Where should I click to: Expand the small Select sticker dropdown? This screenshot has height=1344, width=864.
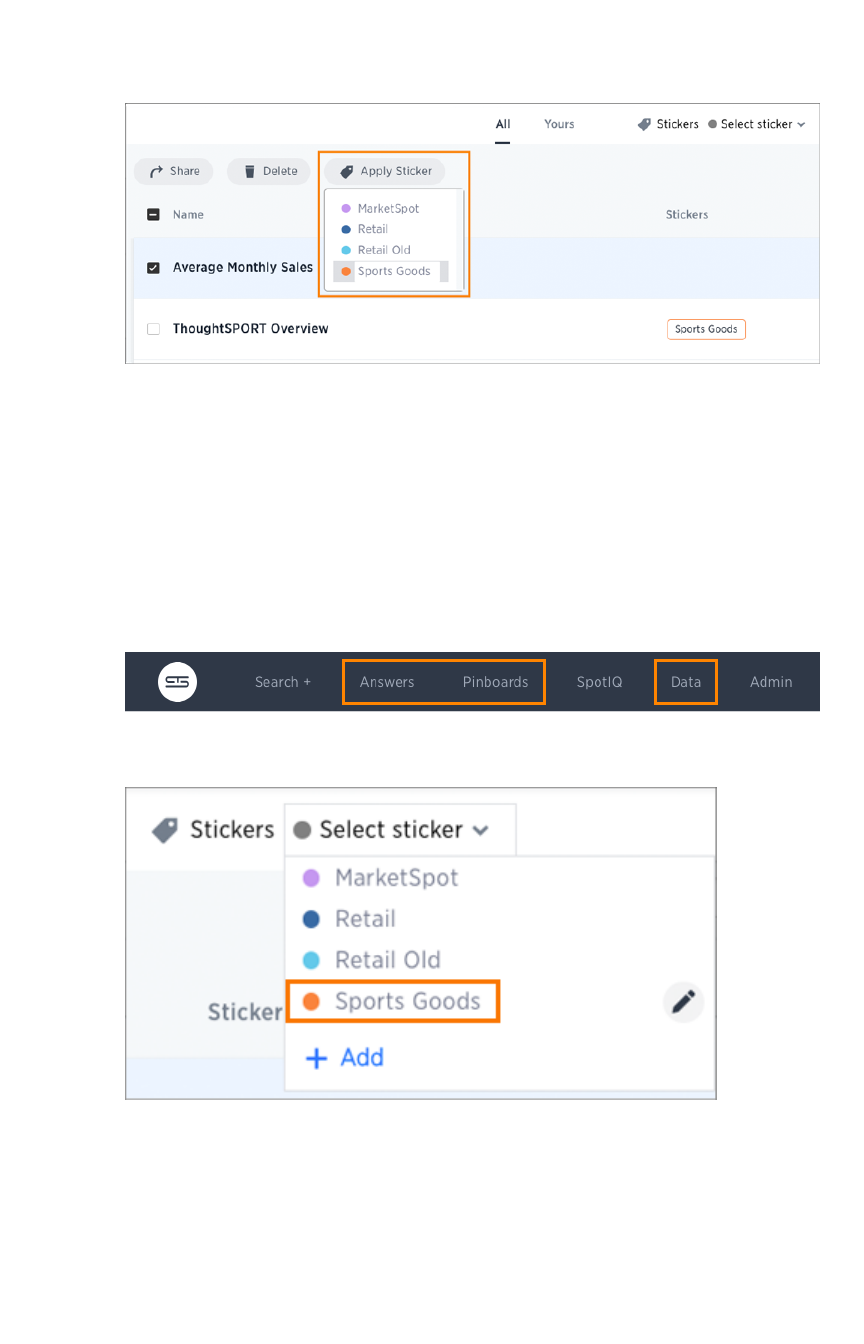point(756,124)
